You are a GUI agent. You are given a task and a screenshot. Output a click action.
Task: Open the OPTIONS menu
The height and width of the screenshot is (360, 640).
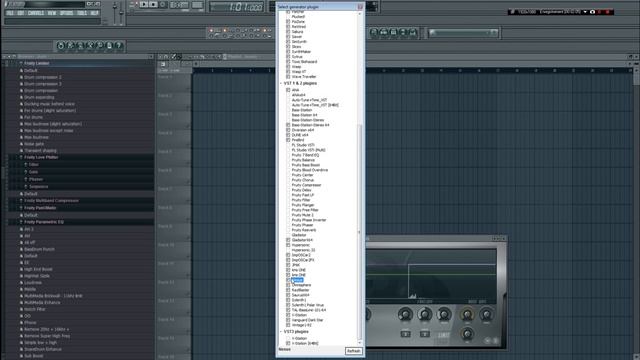tap(66, 13)
